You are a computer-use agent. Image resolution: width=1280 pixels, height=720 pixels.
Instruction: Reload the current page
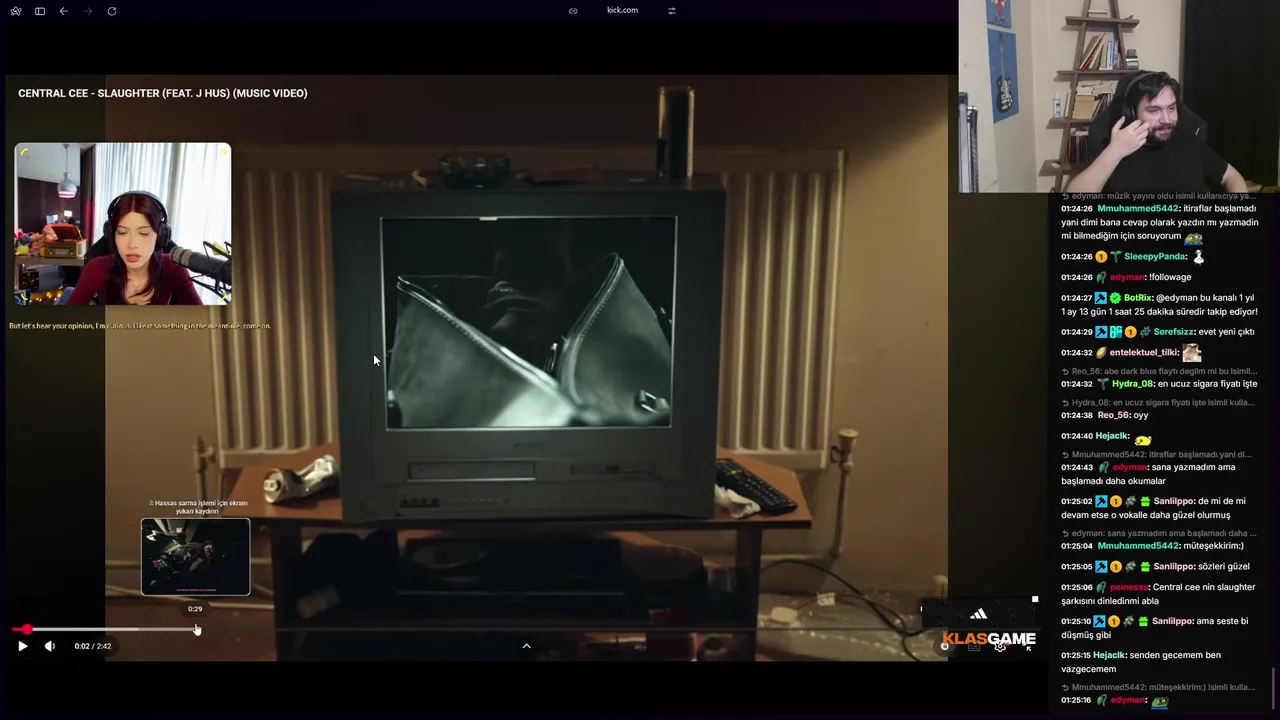point(112,11)
